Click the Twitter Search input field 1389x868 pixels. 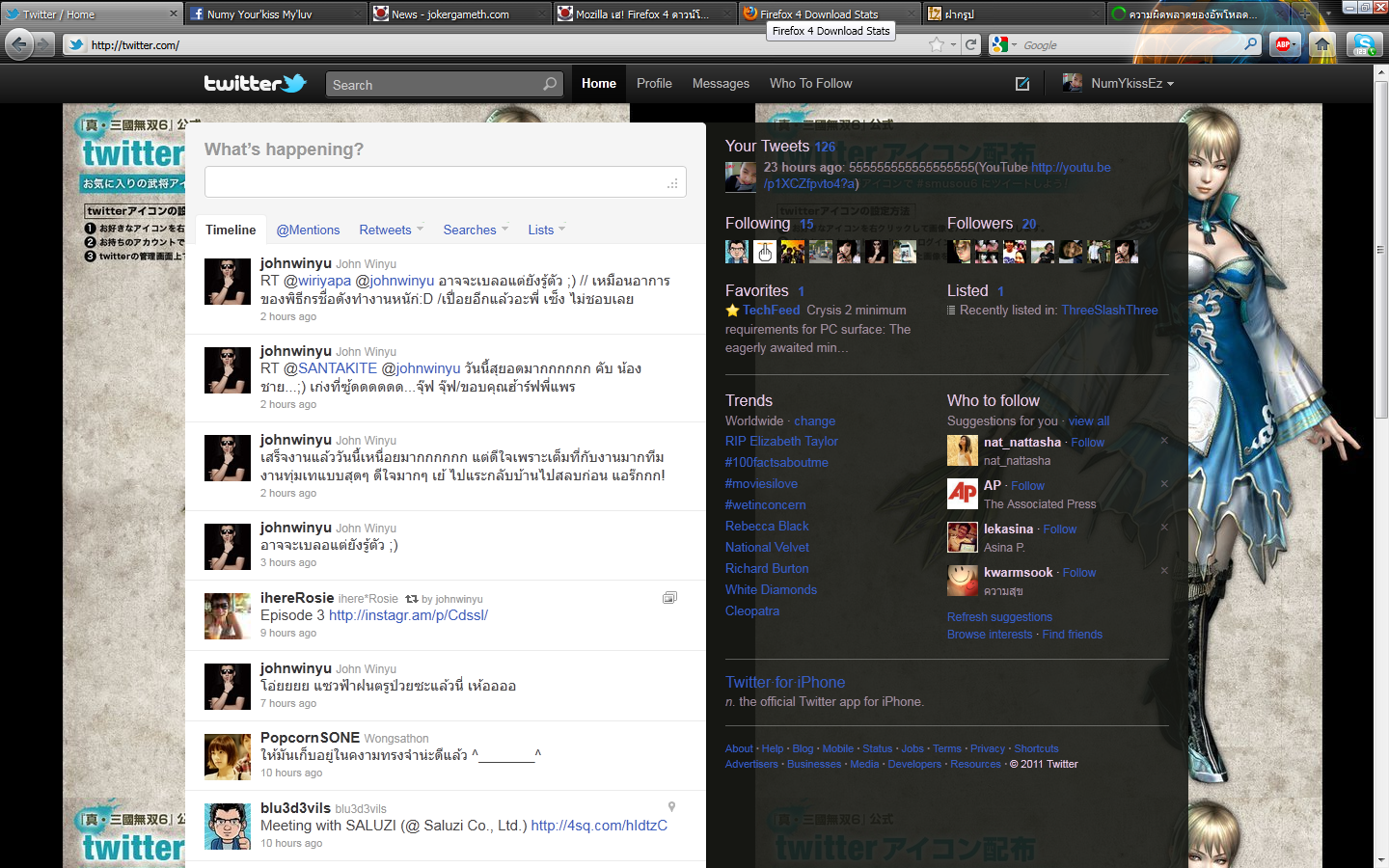coord(435,85)
